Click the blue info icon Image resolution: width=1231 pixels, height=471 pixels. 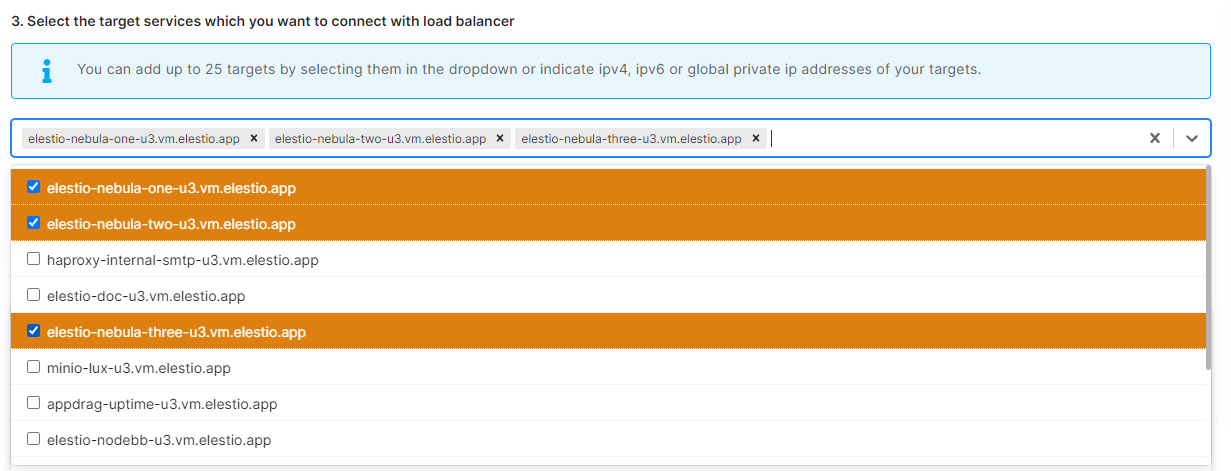coord(46,70)
